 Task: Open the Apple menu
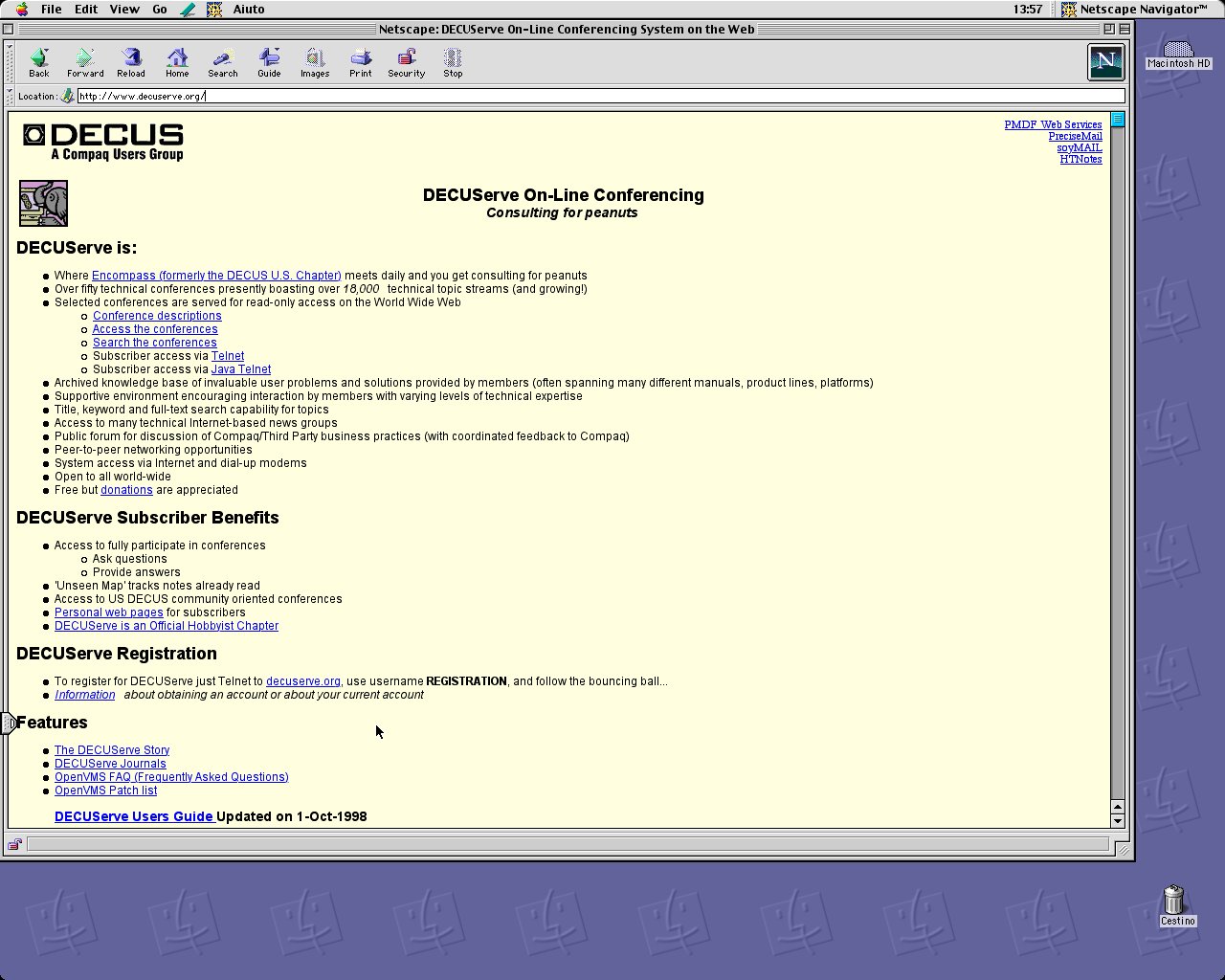pyautogui.click(x=21, y=10)
